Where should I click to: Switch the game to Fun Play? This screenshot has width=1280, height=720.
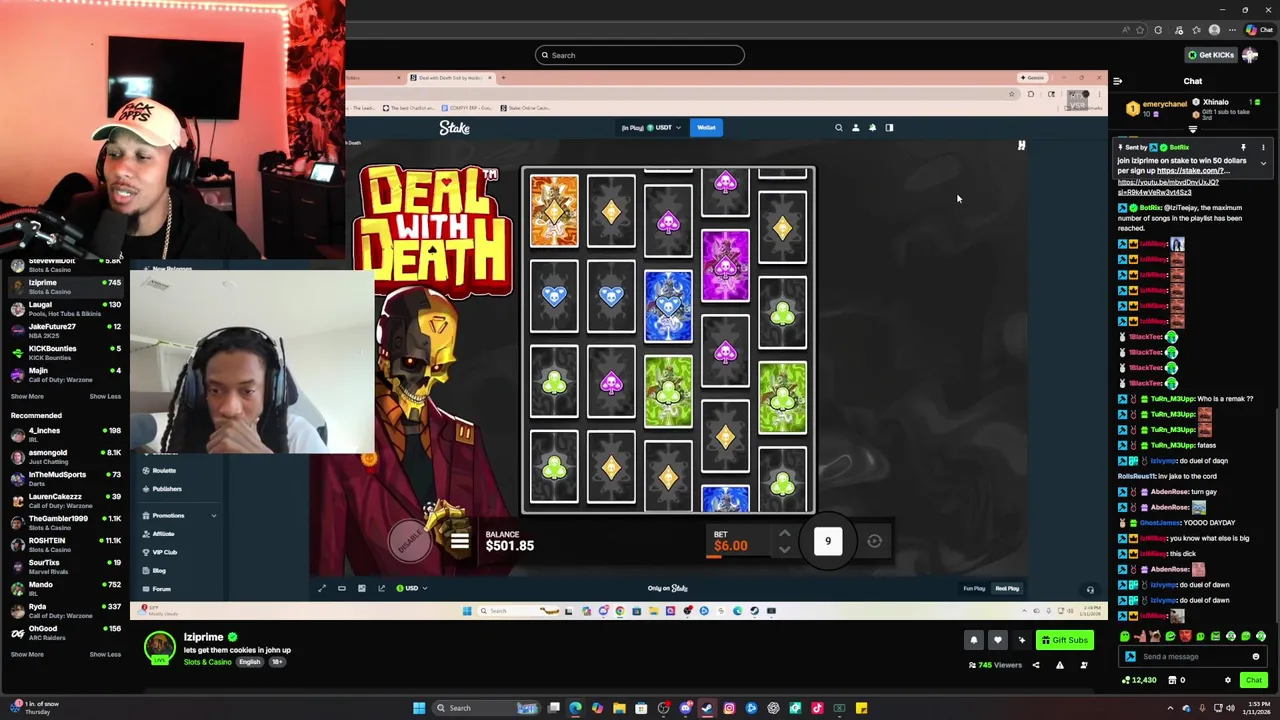point(973,588)
